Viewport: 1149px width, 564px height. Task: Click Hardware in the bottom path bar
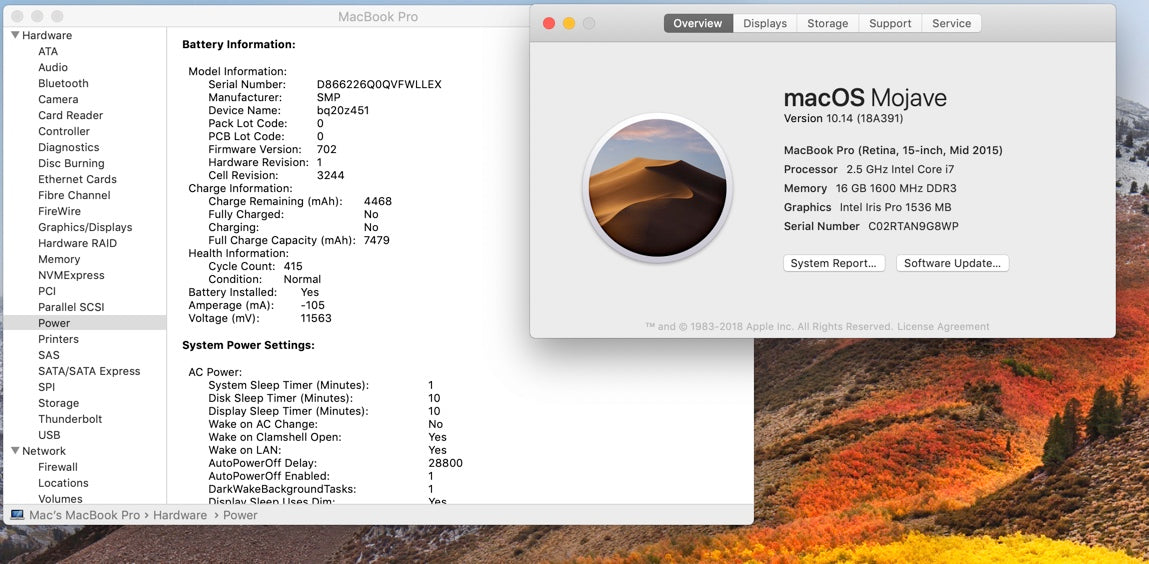point(180,515)
